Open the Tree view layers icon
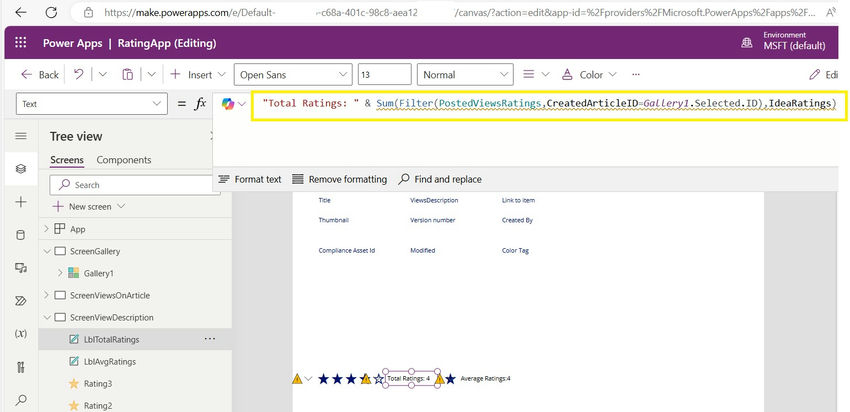 pyautogui.click(x=21, y=169)
